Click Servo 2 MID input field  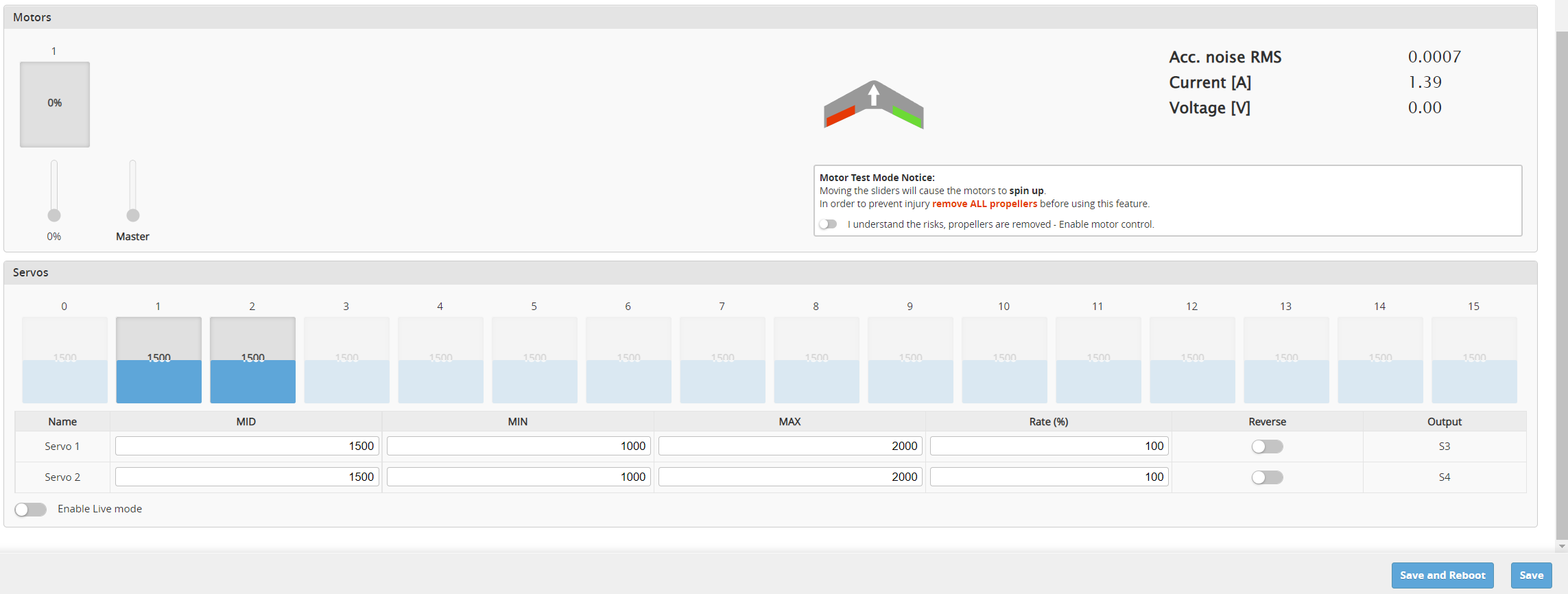(247, 477)
